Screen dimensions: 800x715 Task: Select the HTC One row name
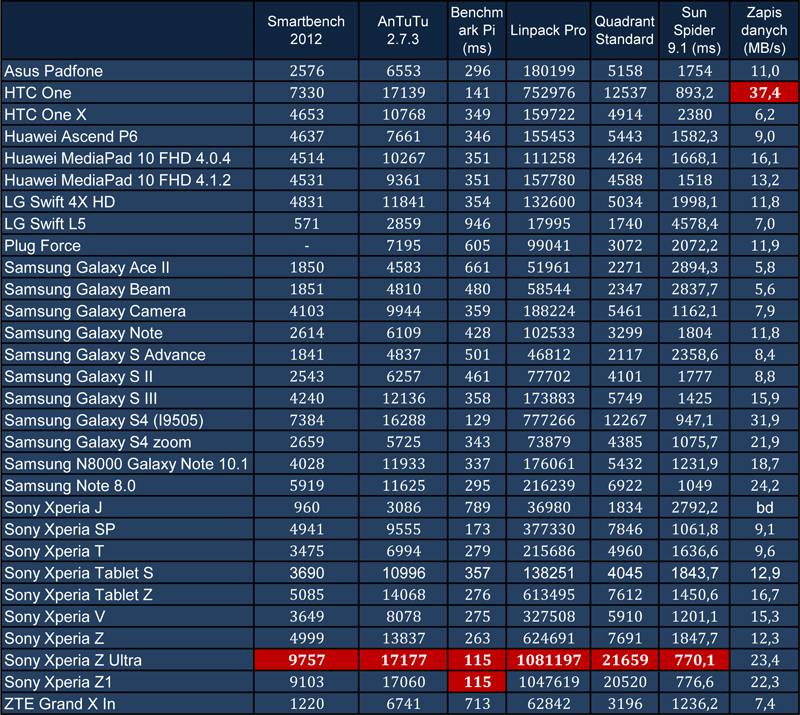point(38,93)
